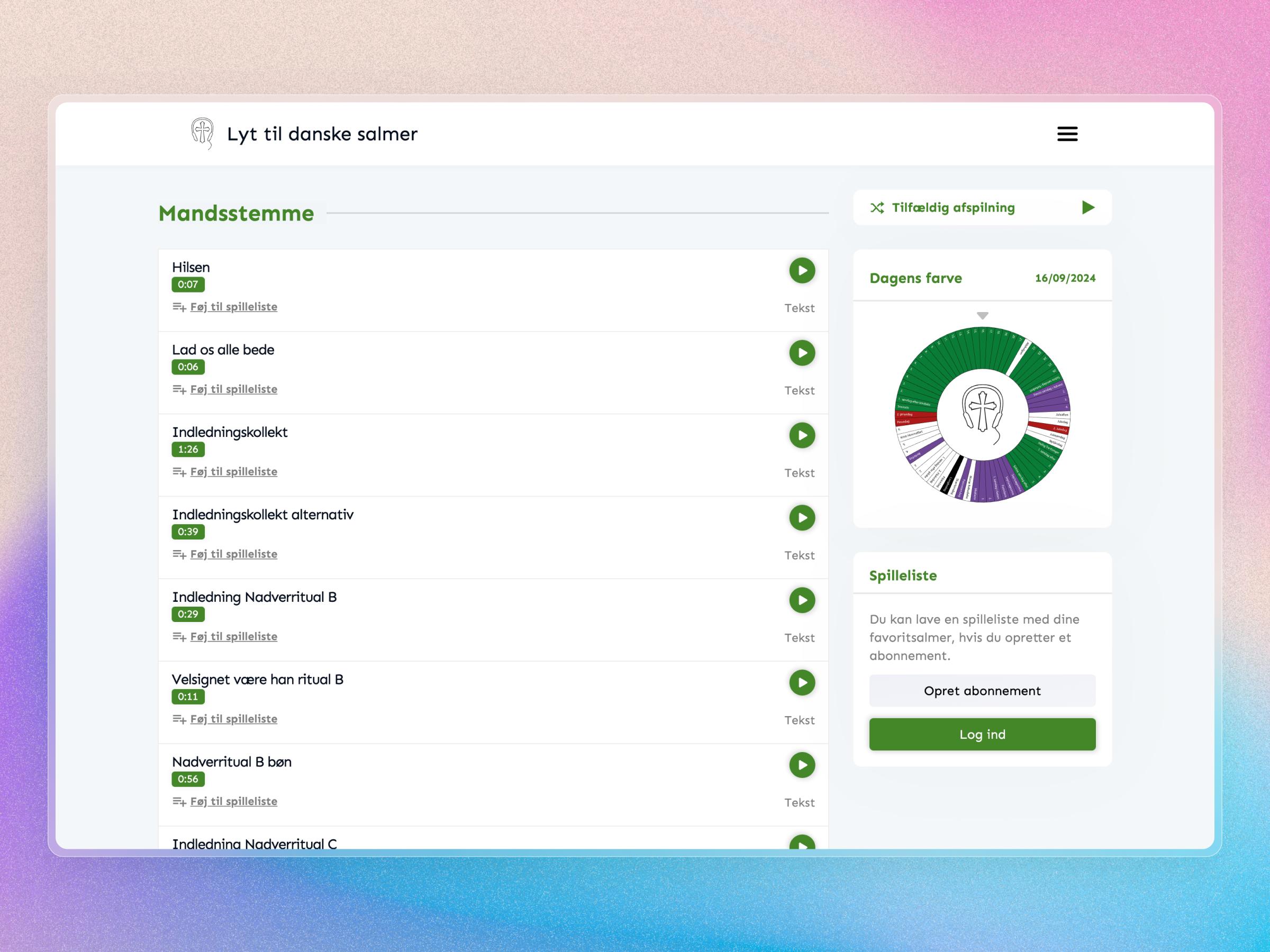
Task: Select Opret abonnement
Action: pos(982,690)
